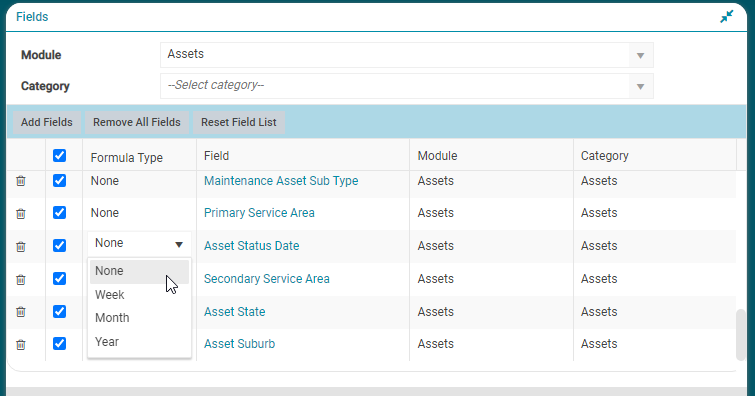Delete the Secondary Service Area field
The height and width of the screenshot is (396, 755).
21,279
